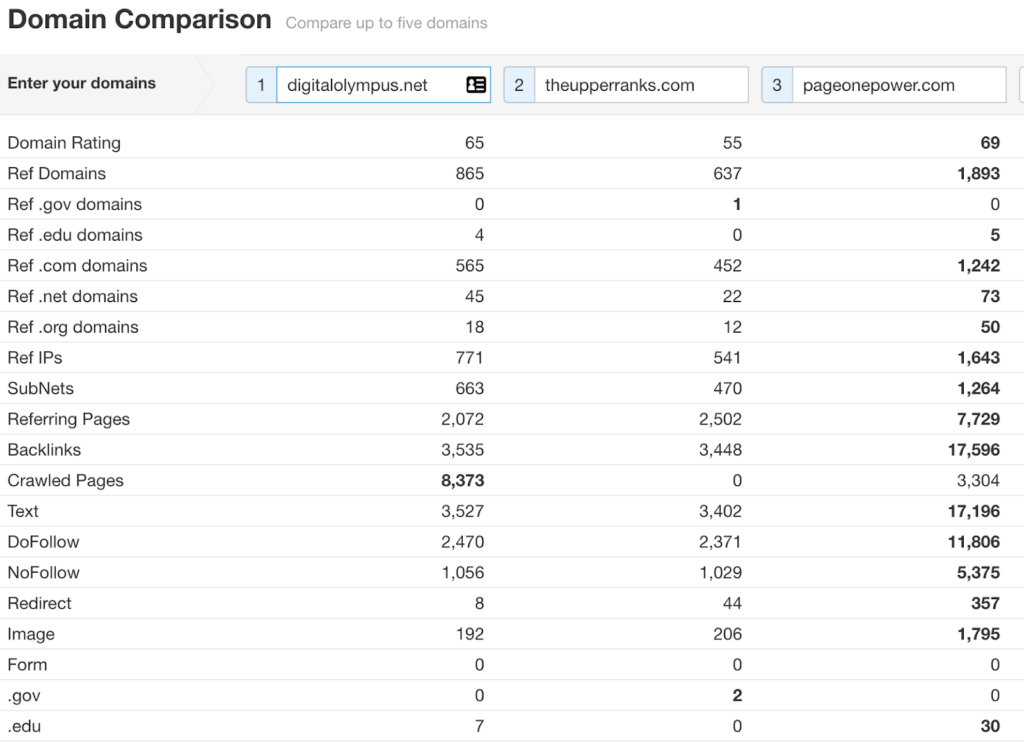
Task: Focus the pageonepower.com domain input
Action: coord(899,85)
